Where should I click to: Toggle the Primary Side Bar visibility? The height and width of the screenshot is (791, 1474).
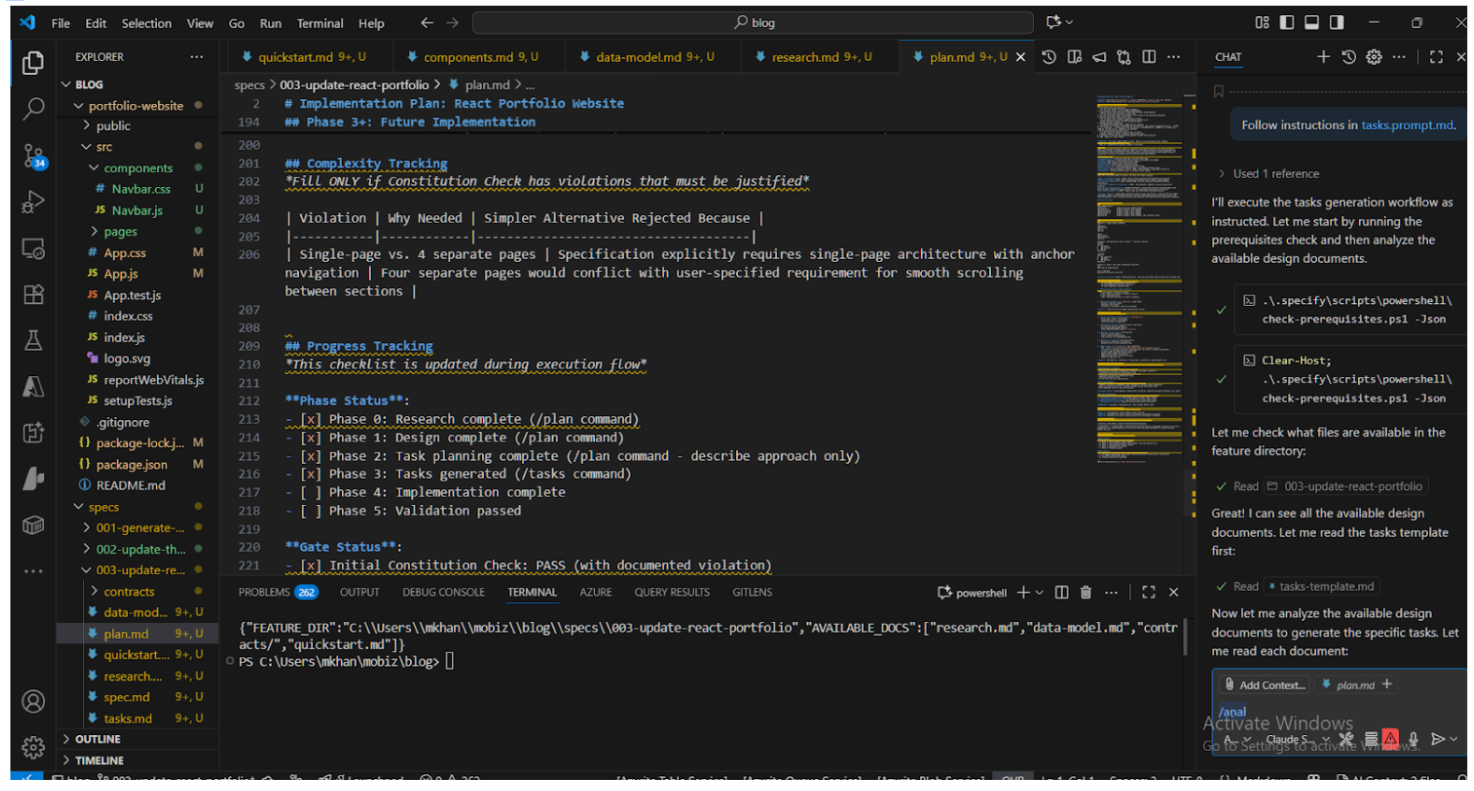click(x=1286, y=22)
